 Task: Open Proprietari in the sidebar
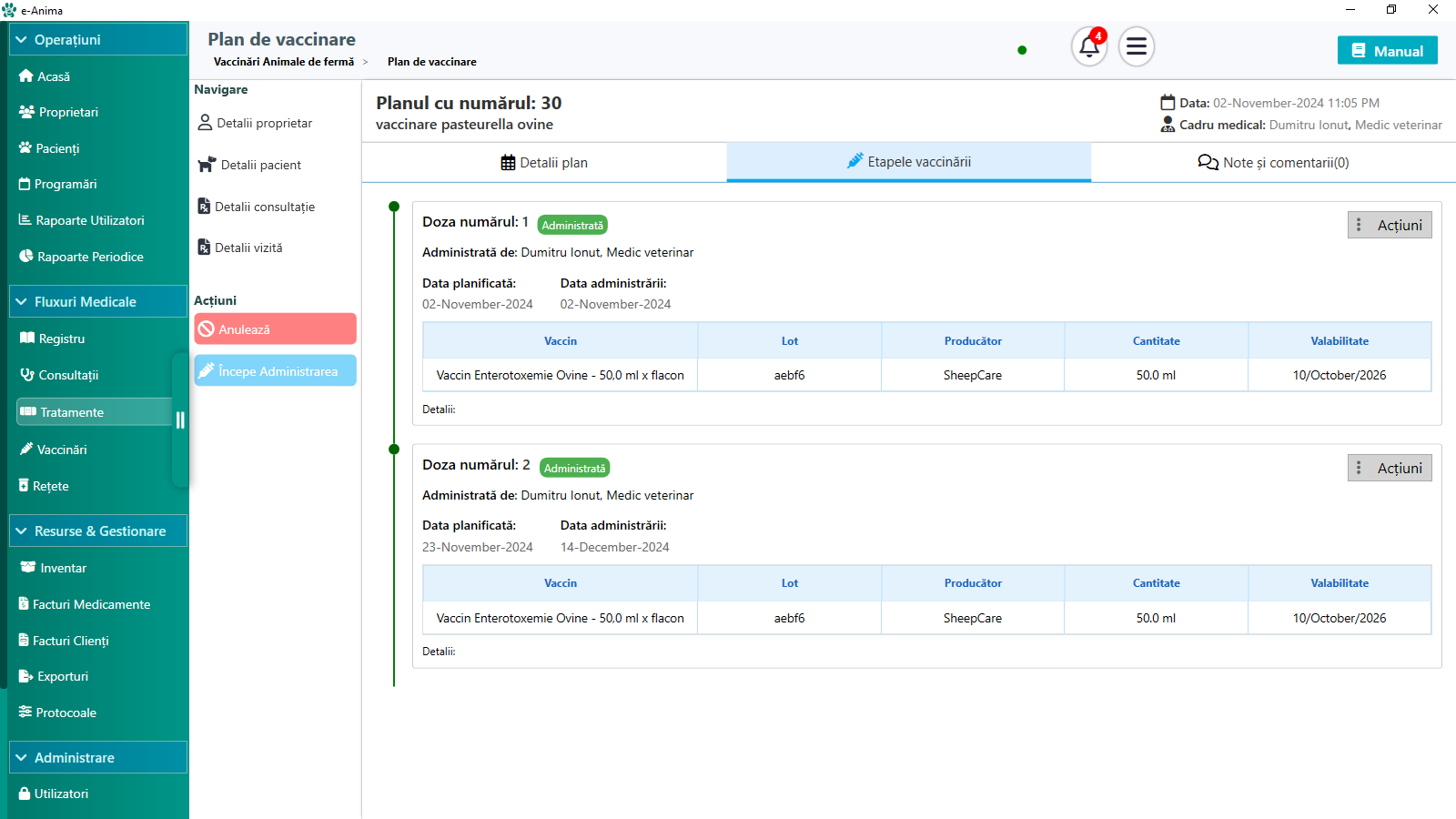coord(67,112)
